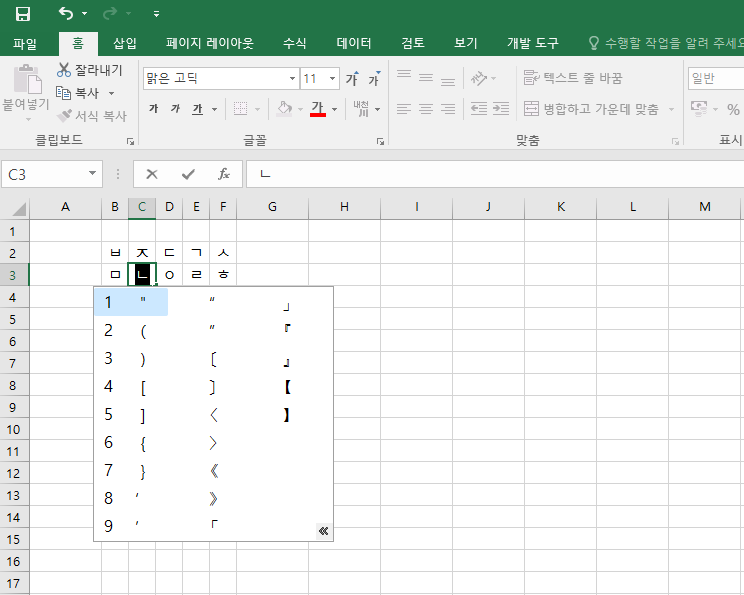The image size is (744, 595).
Task: Choose candidate 2 ( in IME list
Action: [x=131, y=331]
